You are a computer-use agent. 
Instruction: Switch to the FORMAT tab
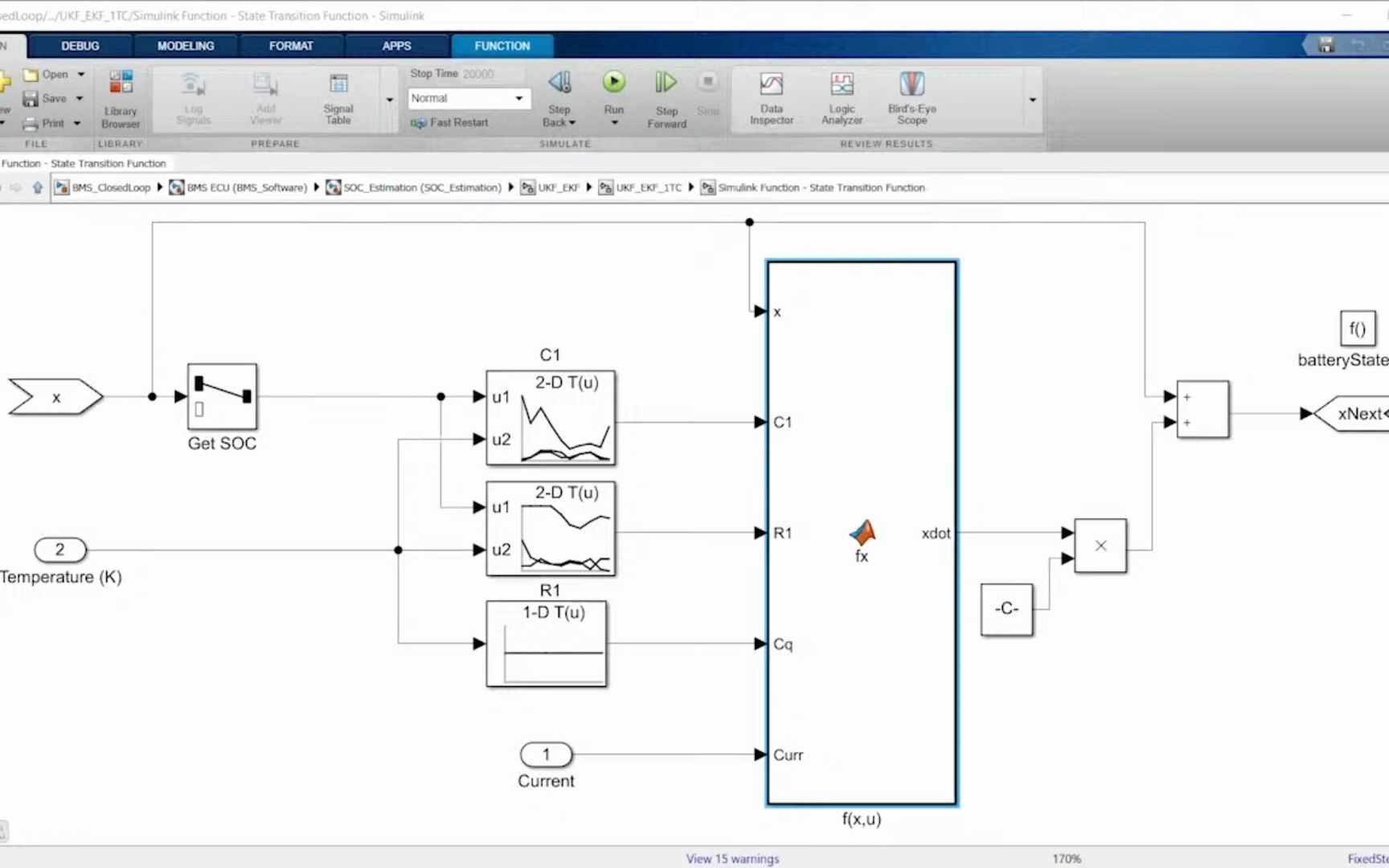click(291, 46)
